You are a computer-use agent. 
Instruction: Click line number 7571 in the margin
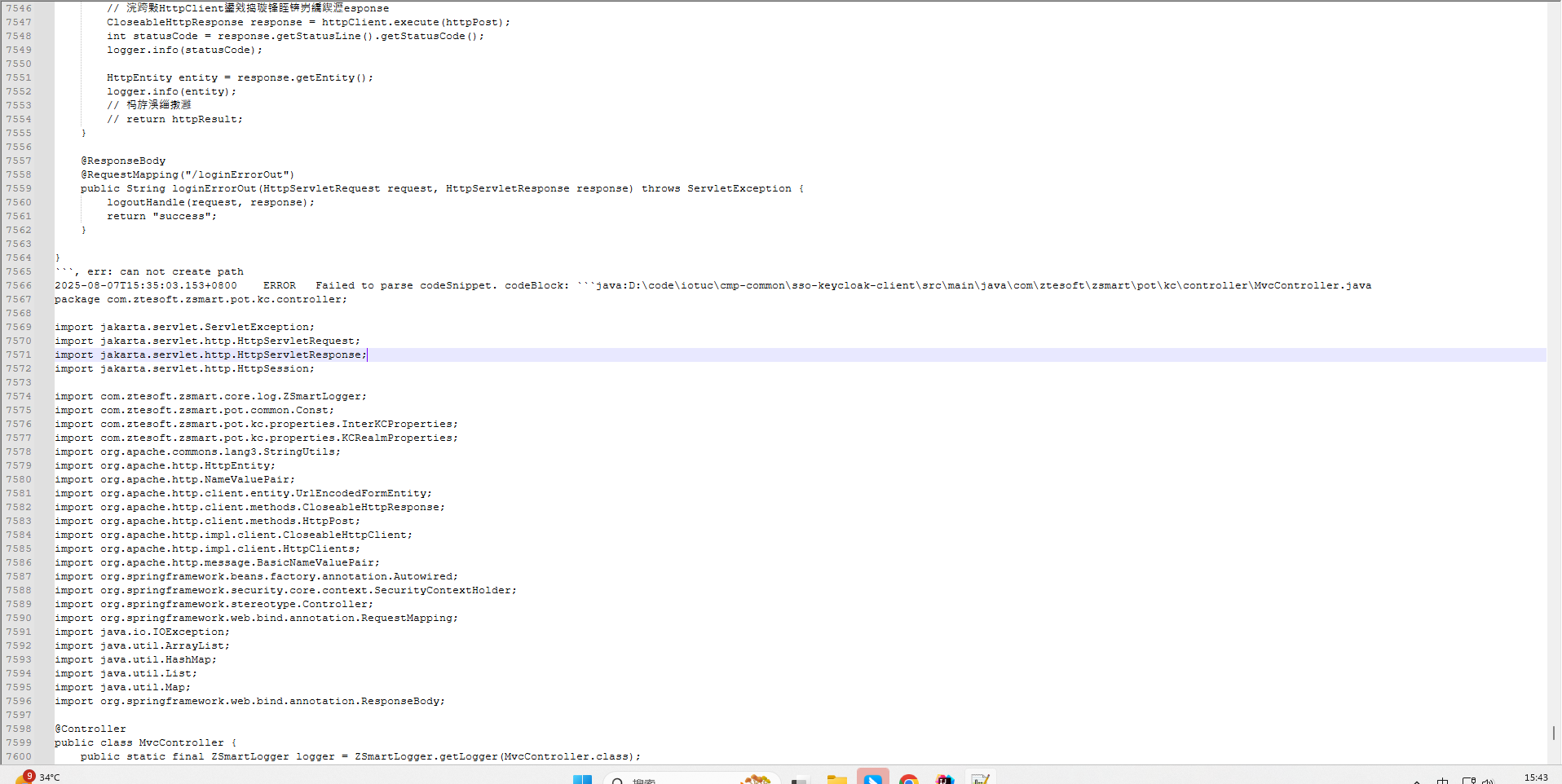[19, 355]
